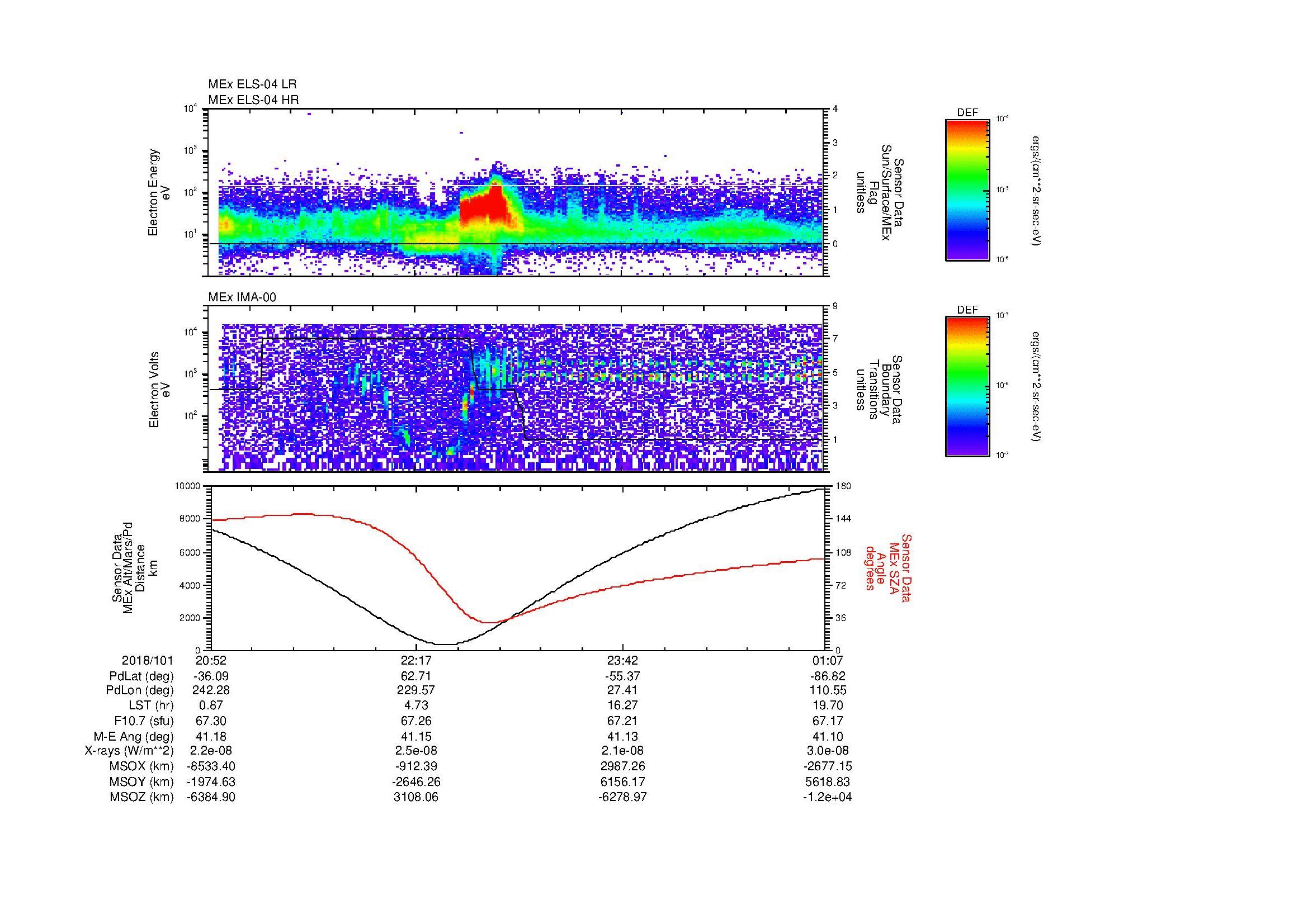
Task: Click the 'X-rays (W/m**2)' row label
Action: click(129, 751)
